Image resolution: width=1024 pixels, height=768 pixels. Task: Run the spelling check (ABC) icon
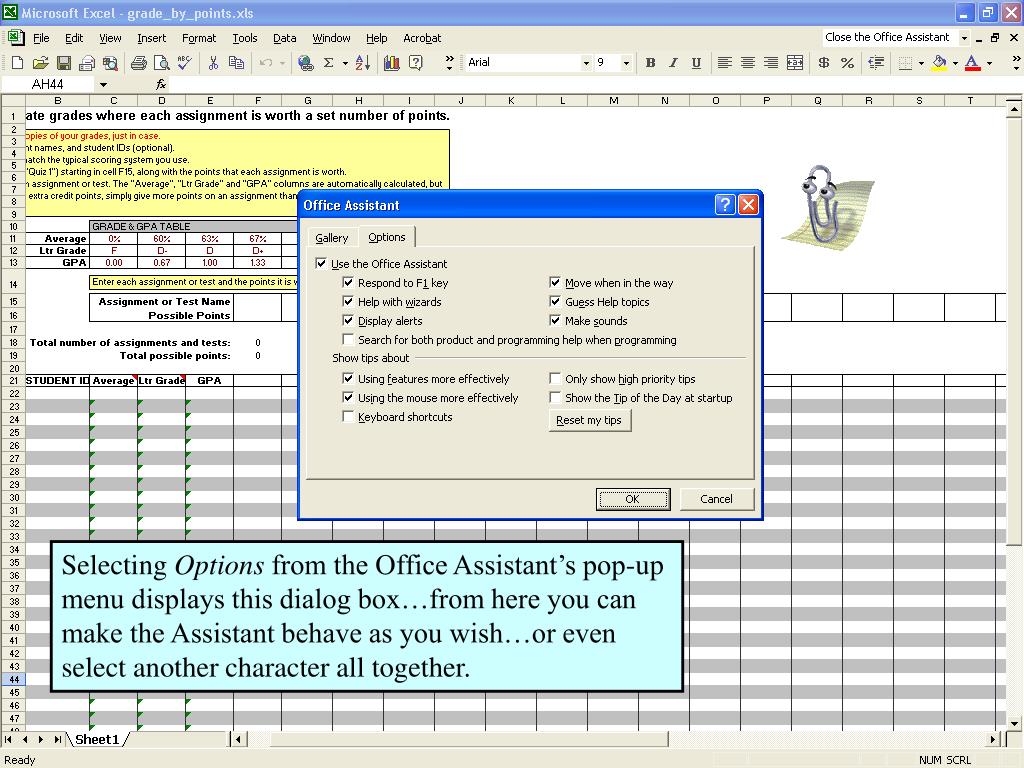coord(185,63)
